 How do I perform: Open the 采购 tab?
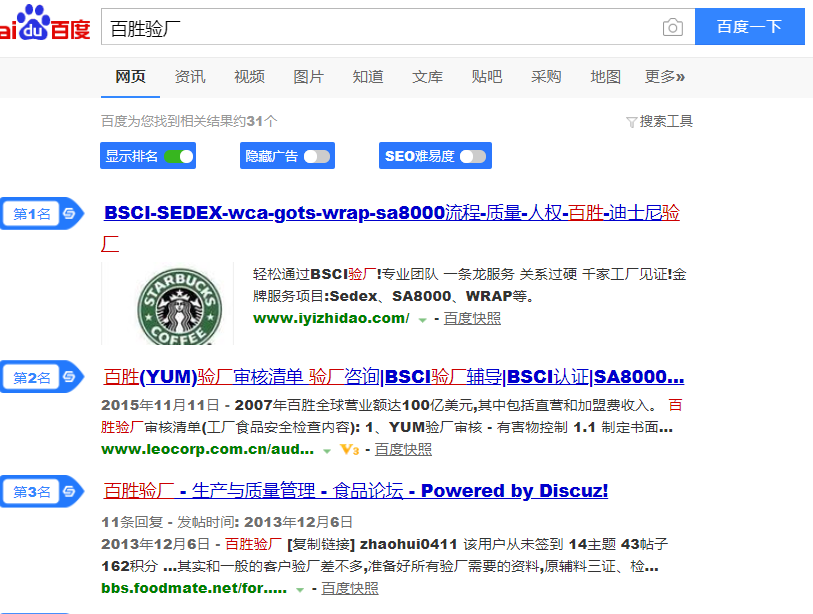546,77
